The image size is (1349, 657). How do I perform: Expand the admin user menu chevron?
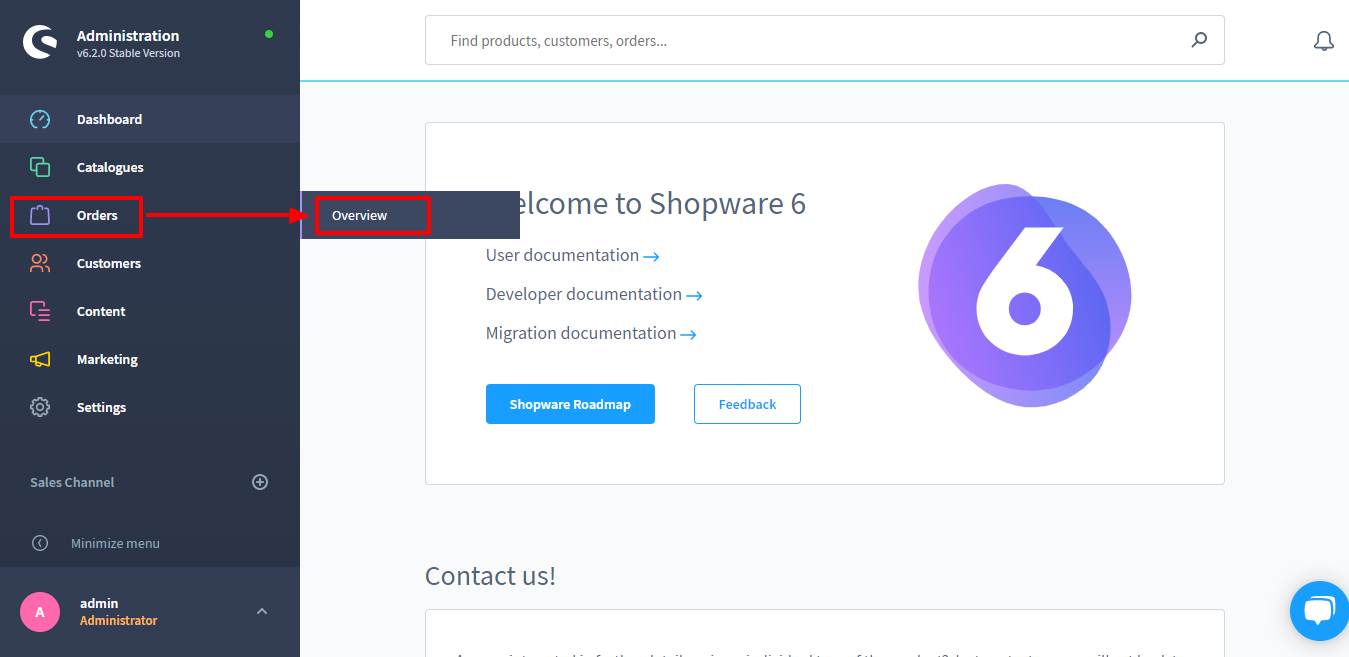(262, 611)
